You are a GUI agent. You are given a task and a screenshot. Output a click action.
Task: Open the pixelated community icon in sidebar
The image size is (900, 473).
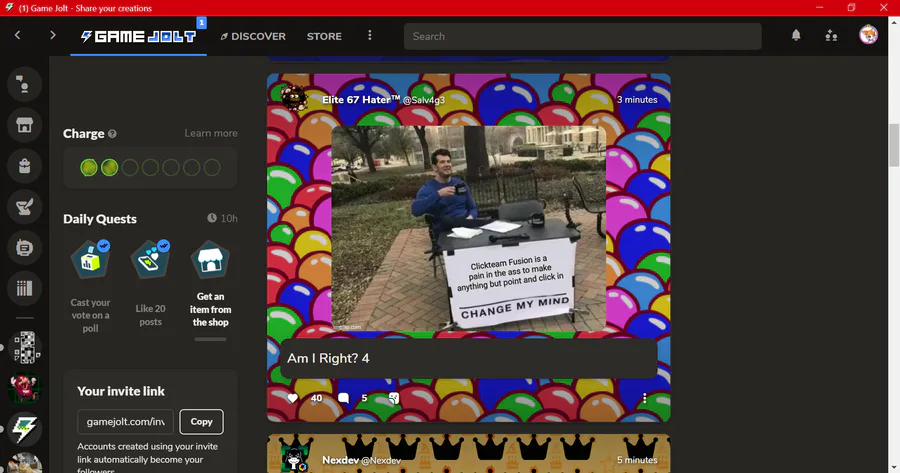click(24, 347)
